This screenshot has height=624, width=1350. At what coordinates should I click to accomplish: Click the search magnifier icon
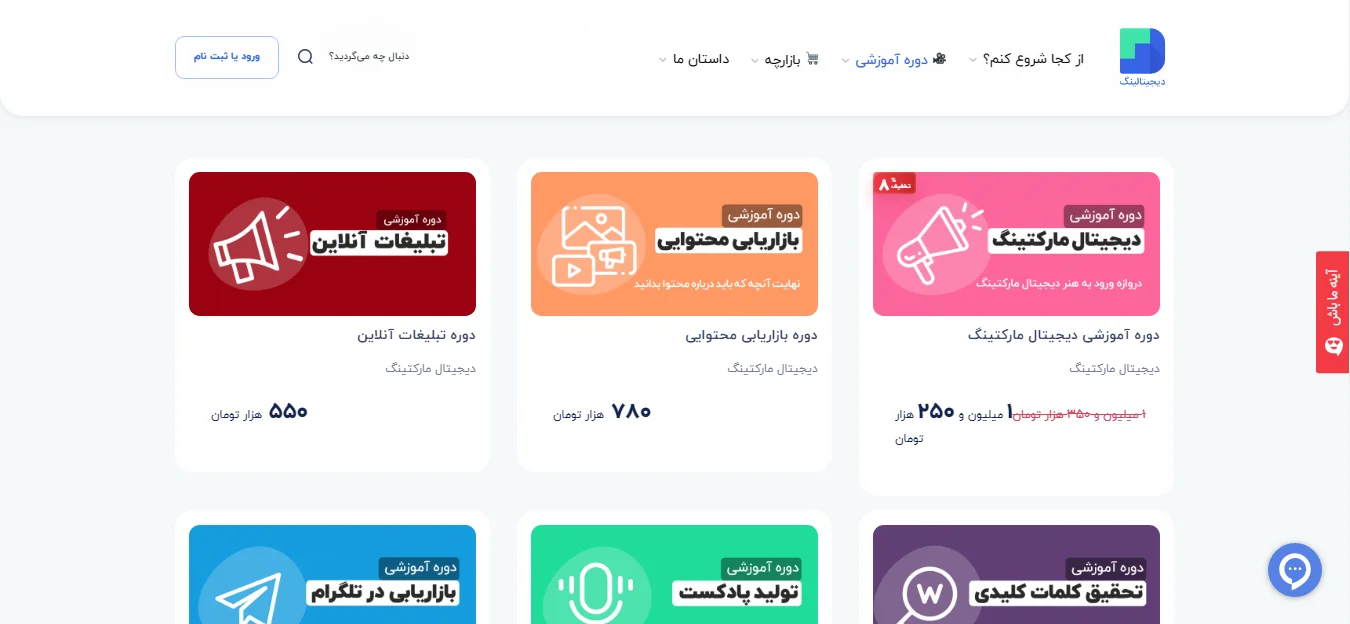coord(306,57)
